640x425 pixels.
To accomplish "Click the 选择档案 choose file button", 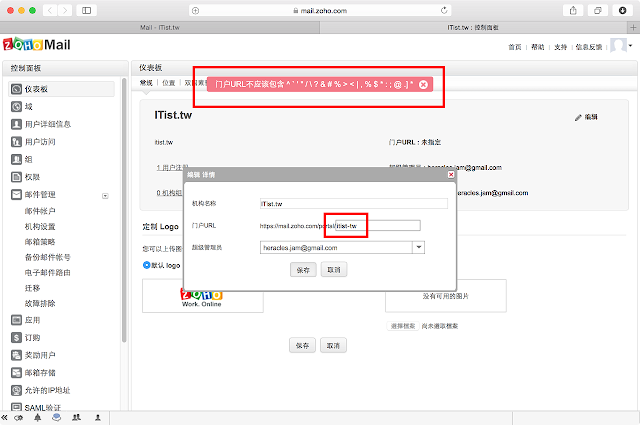I will coord(402,326).
